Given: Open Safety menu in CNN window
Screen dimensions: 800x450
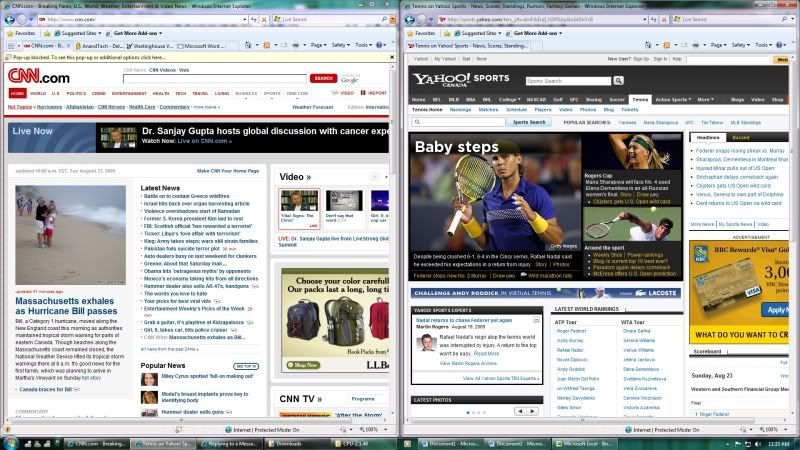Looking at the screenshot, I should click(340, 45).
